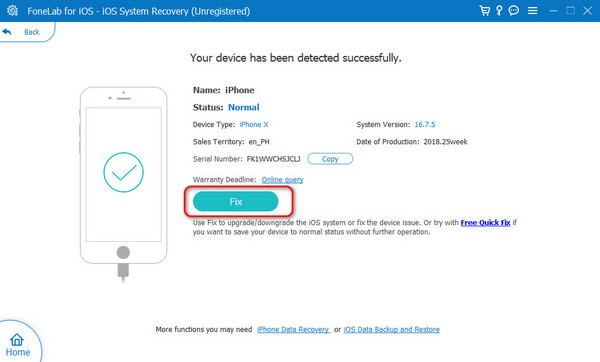
Task: Open the iPhone Data Recovery link
Action: 293,329
